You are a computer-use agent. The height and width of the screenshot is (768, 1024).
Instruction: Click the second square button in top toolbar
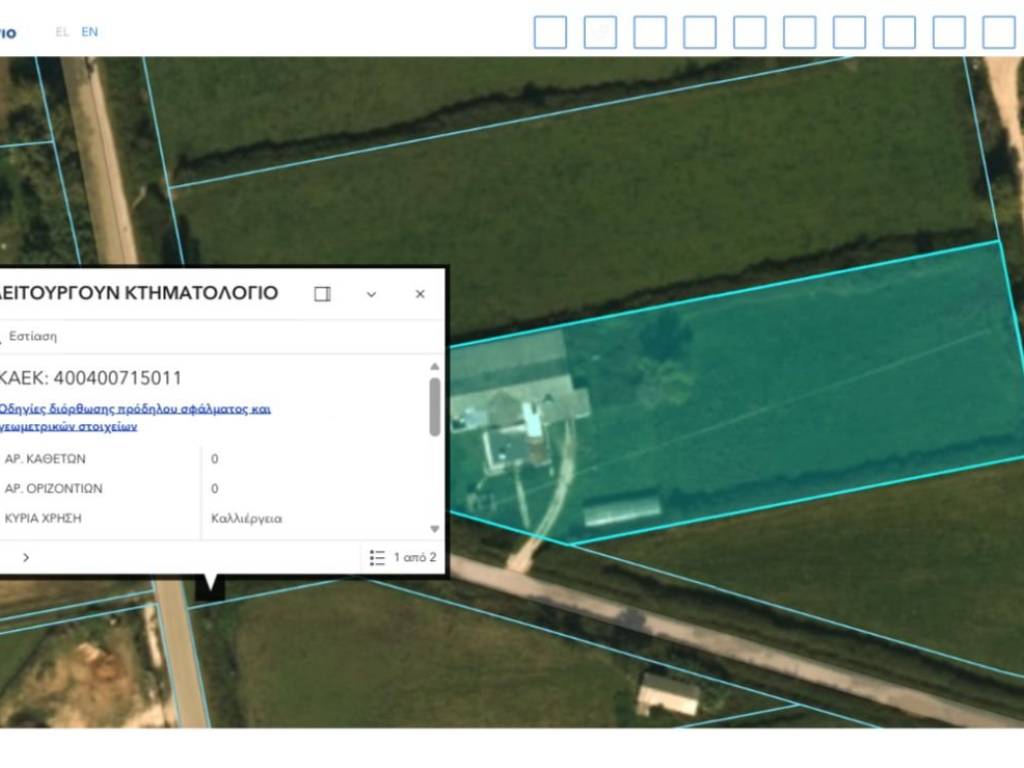pyautogui.click(x=600, y=32)
